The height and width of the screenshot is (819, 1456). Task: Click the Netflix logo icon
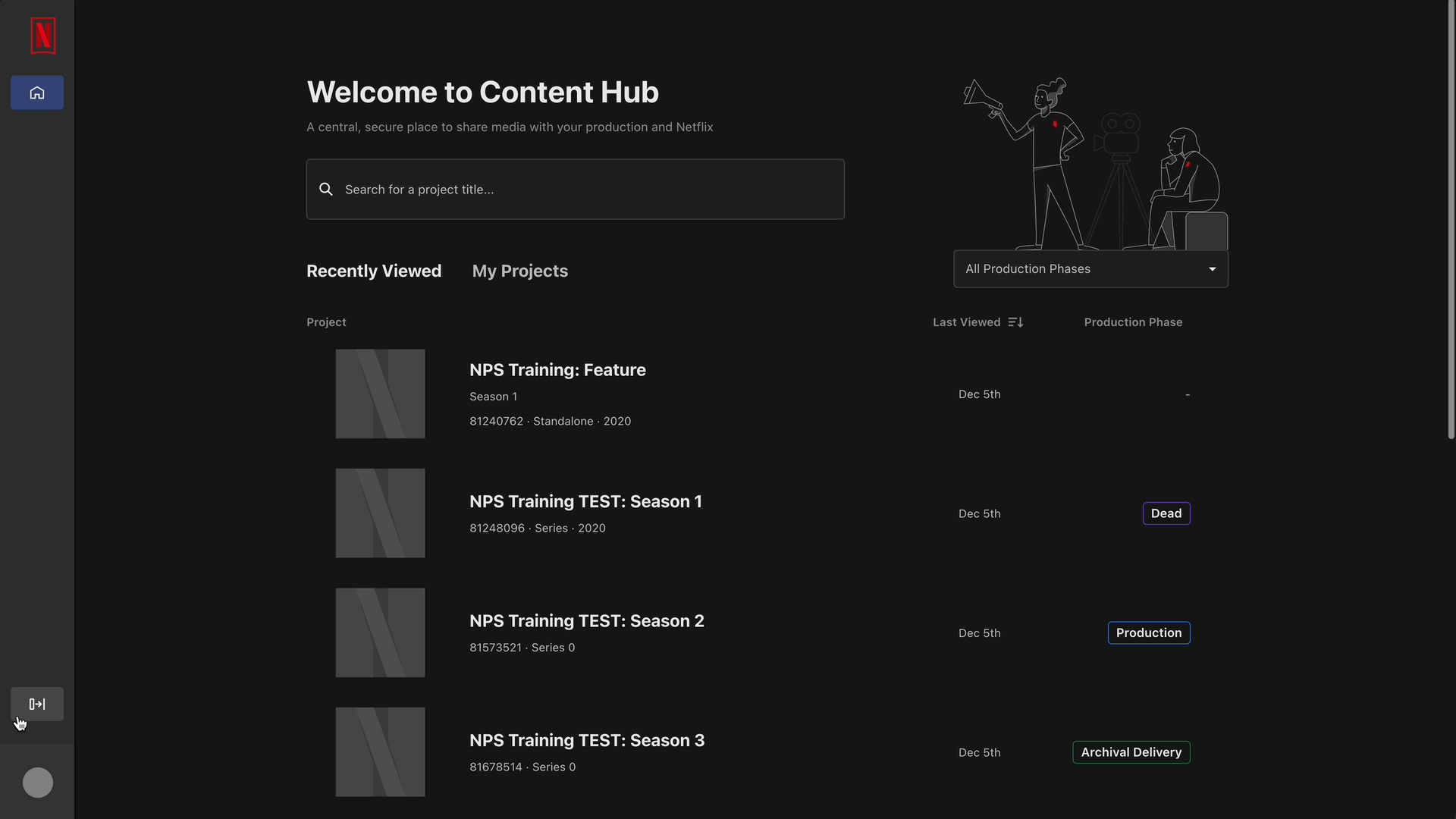[x=43, y=36]
